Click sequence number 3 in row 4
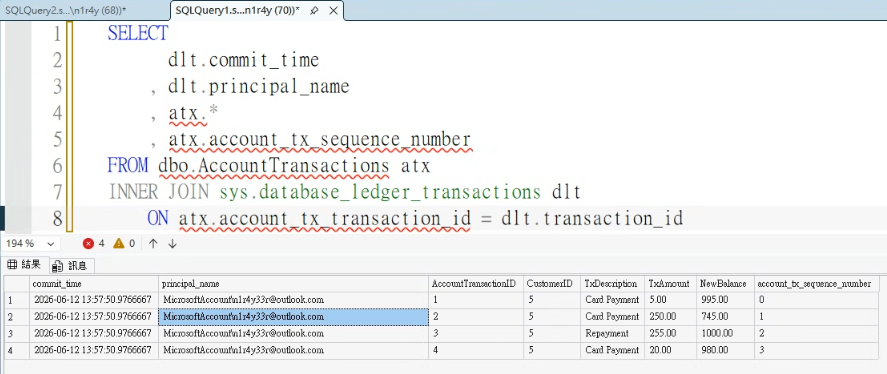This screenshot has height=374, width=887. tap(817, 350)
